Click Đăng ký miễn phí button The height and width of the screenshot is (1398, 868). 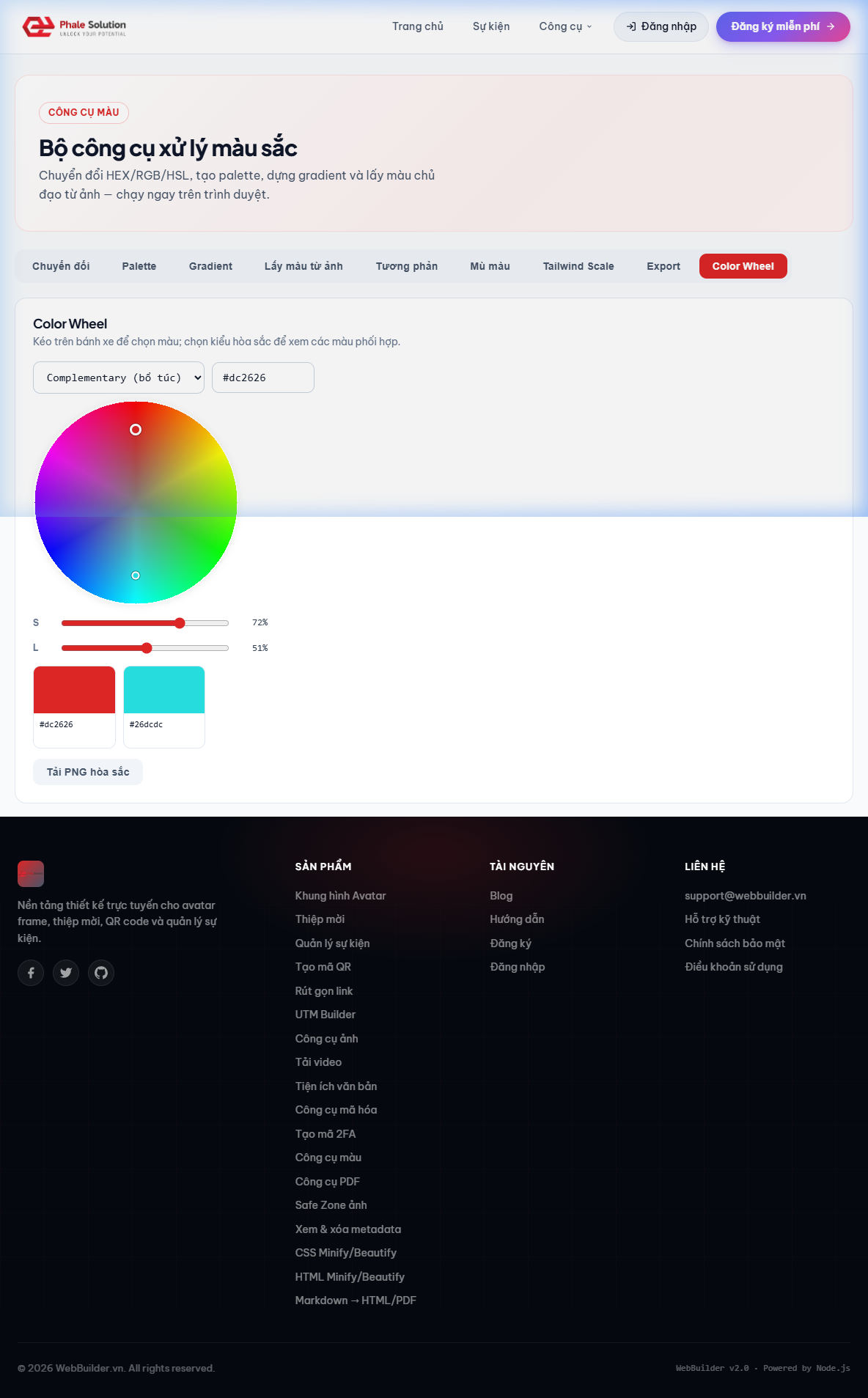coord(783,26)
